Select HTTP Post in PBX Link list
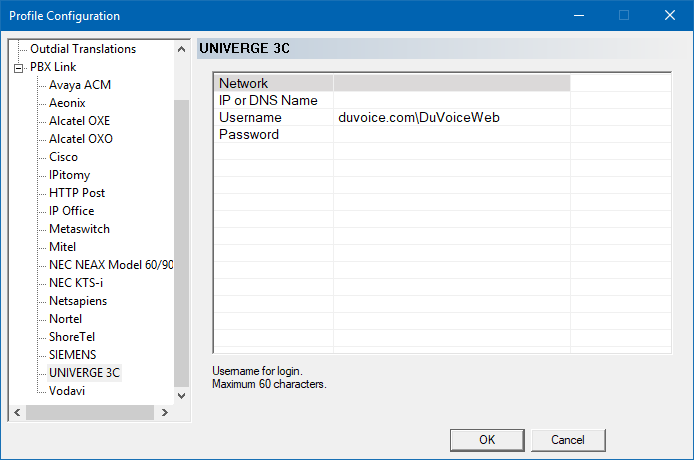This screenshot has height=460, width=694. point(77,193)
